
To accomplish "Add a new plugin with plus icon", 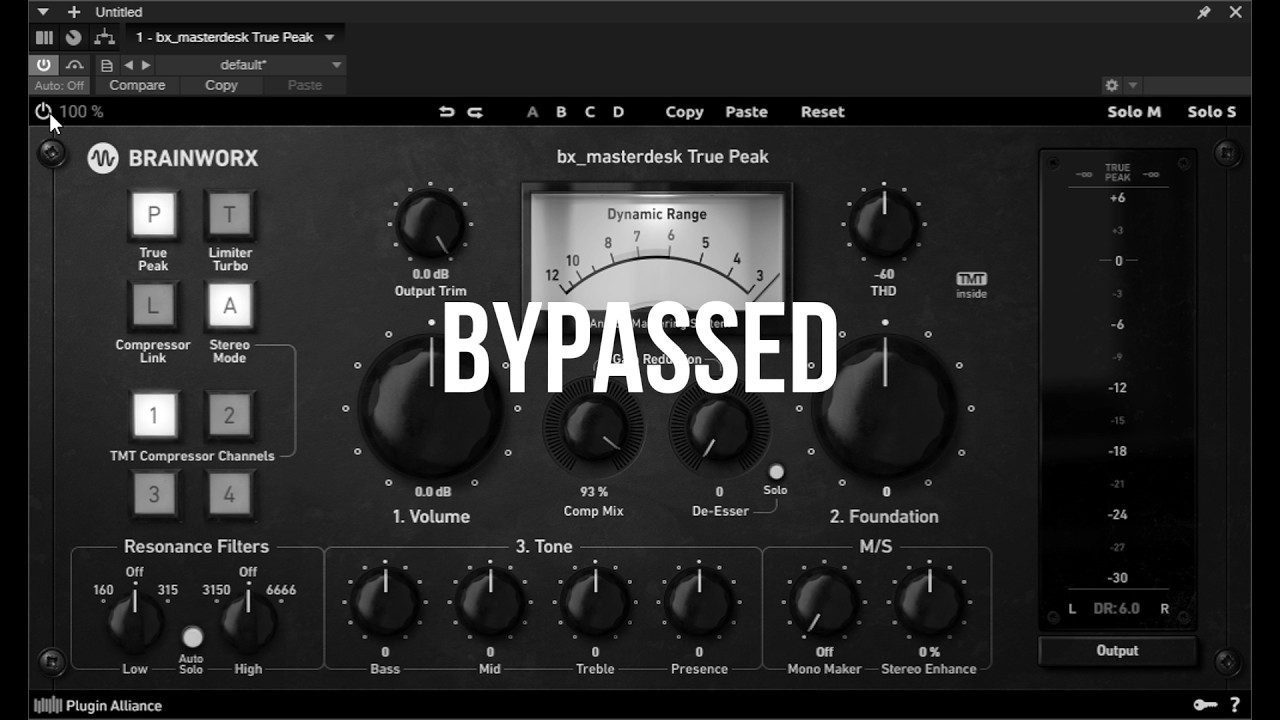I will pos(73,12).
